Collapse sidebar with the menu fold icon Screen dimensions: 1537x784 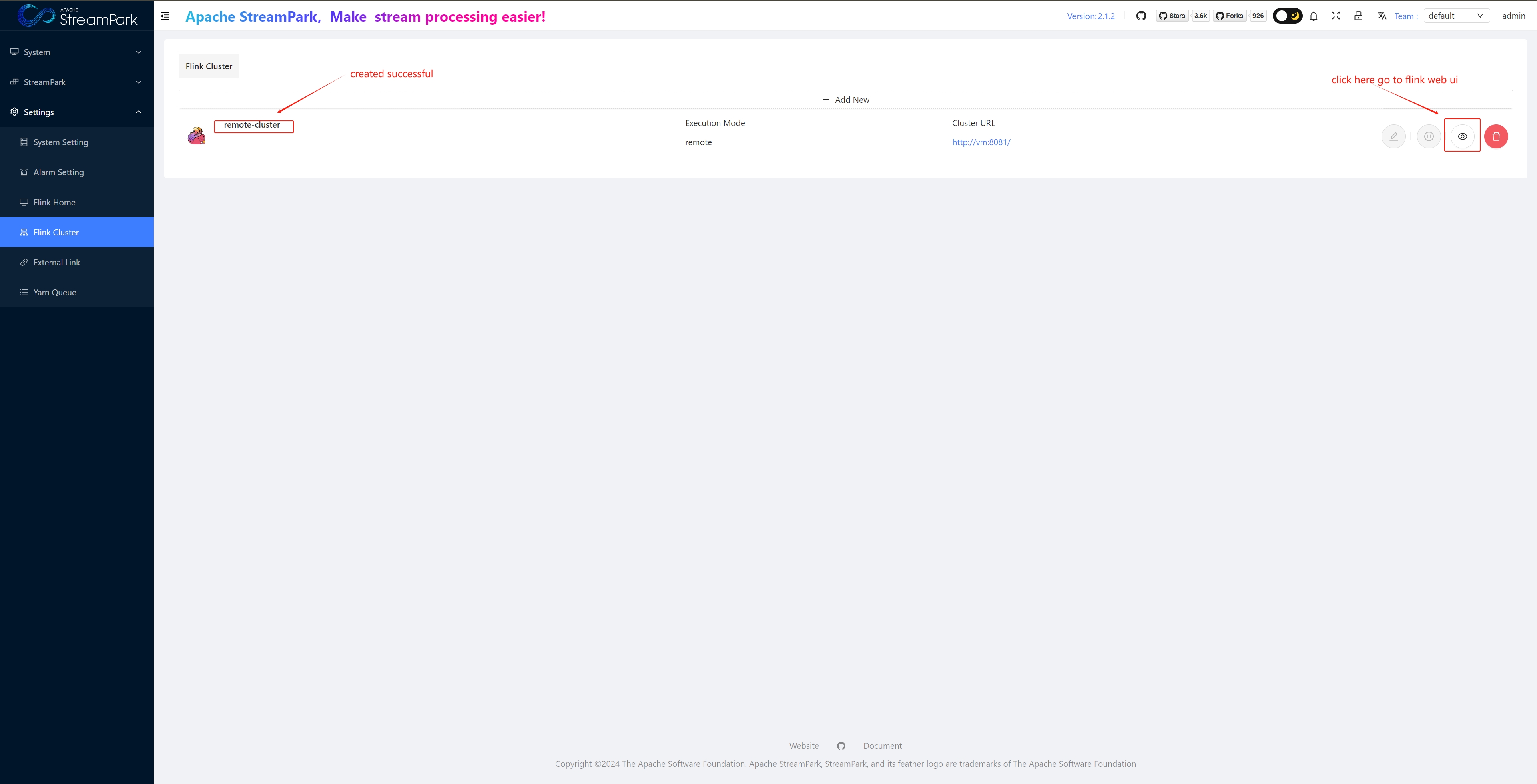pyautogui.click(x=165, y=16)
